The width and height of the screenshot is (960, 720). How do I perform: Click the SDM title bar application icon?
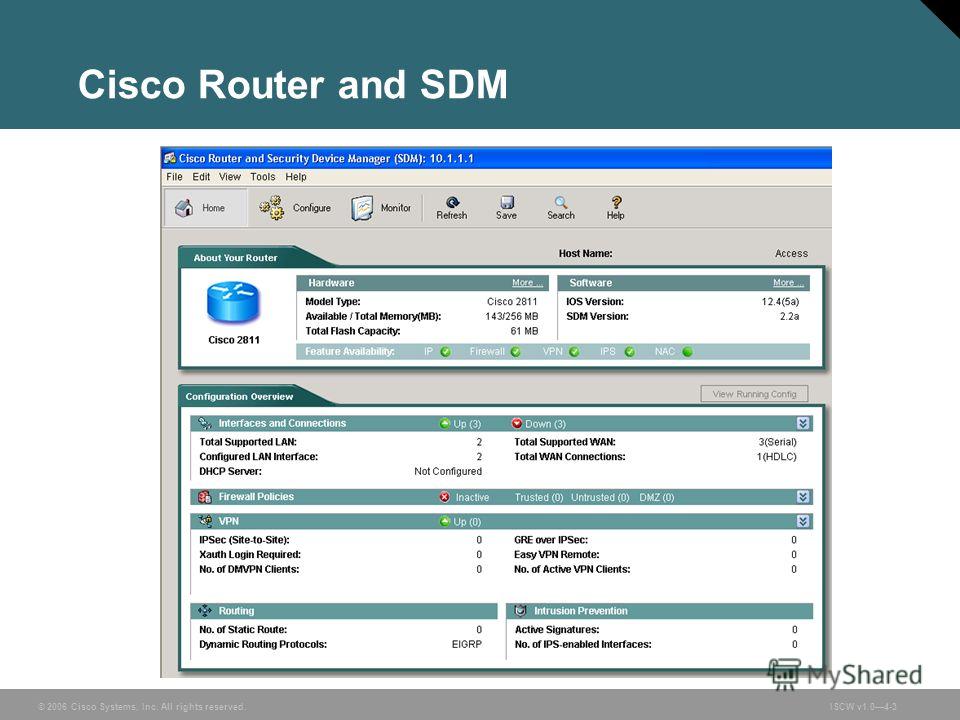170,158
